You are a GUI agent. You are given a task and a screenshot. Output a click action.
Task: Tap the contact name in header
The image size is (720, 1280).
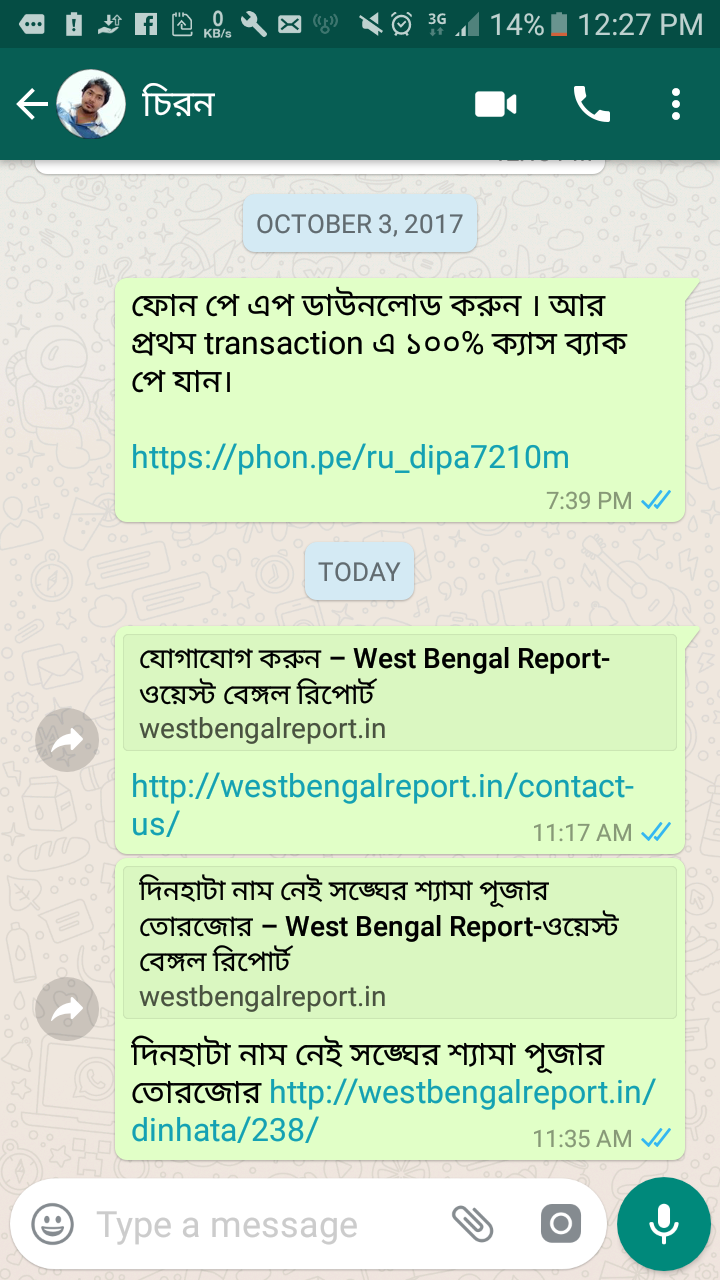click(178, 104)
